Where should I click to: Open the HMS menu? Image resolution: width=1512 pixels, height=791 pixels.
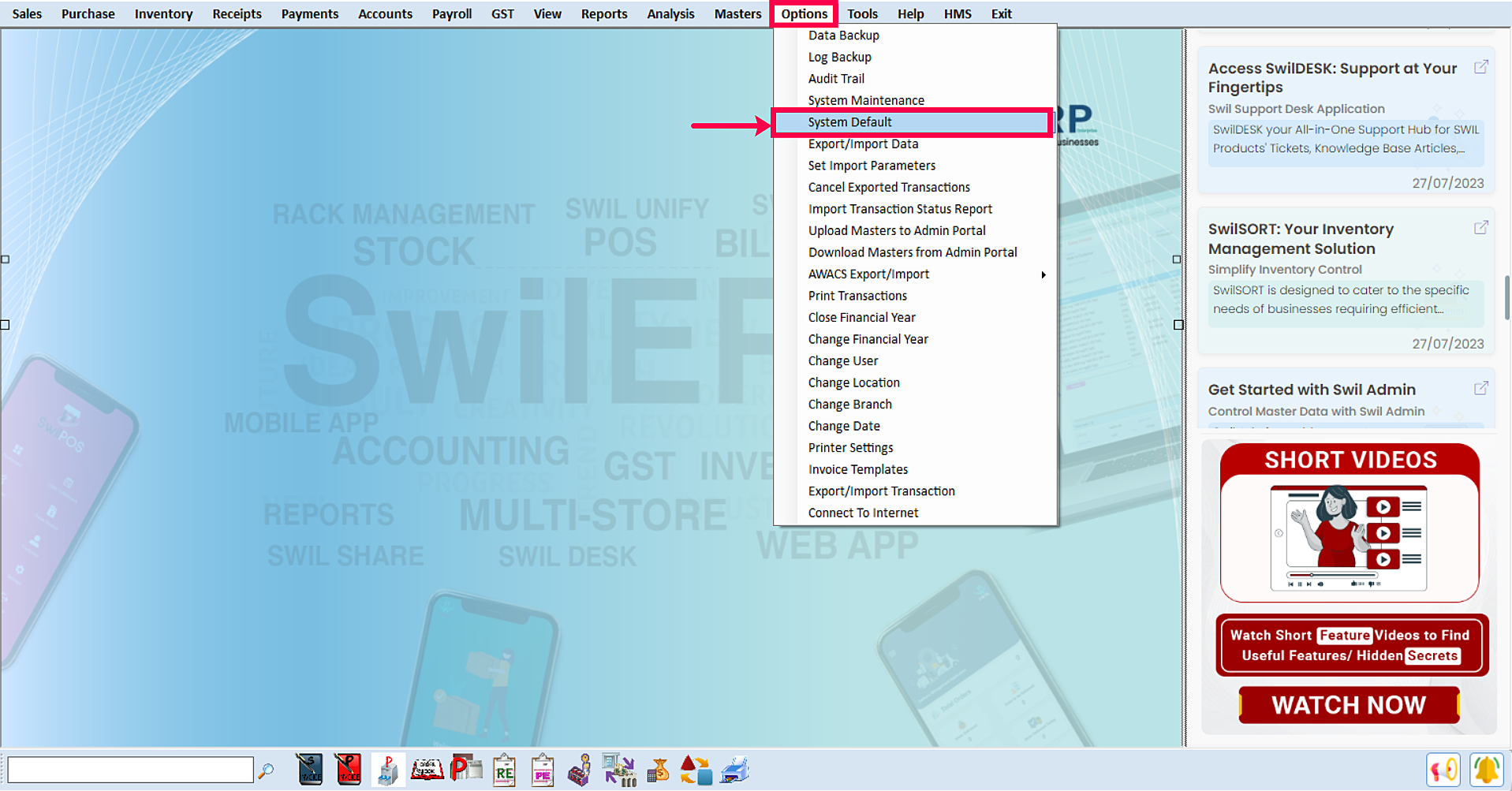[958, 13]
